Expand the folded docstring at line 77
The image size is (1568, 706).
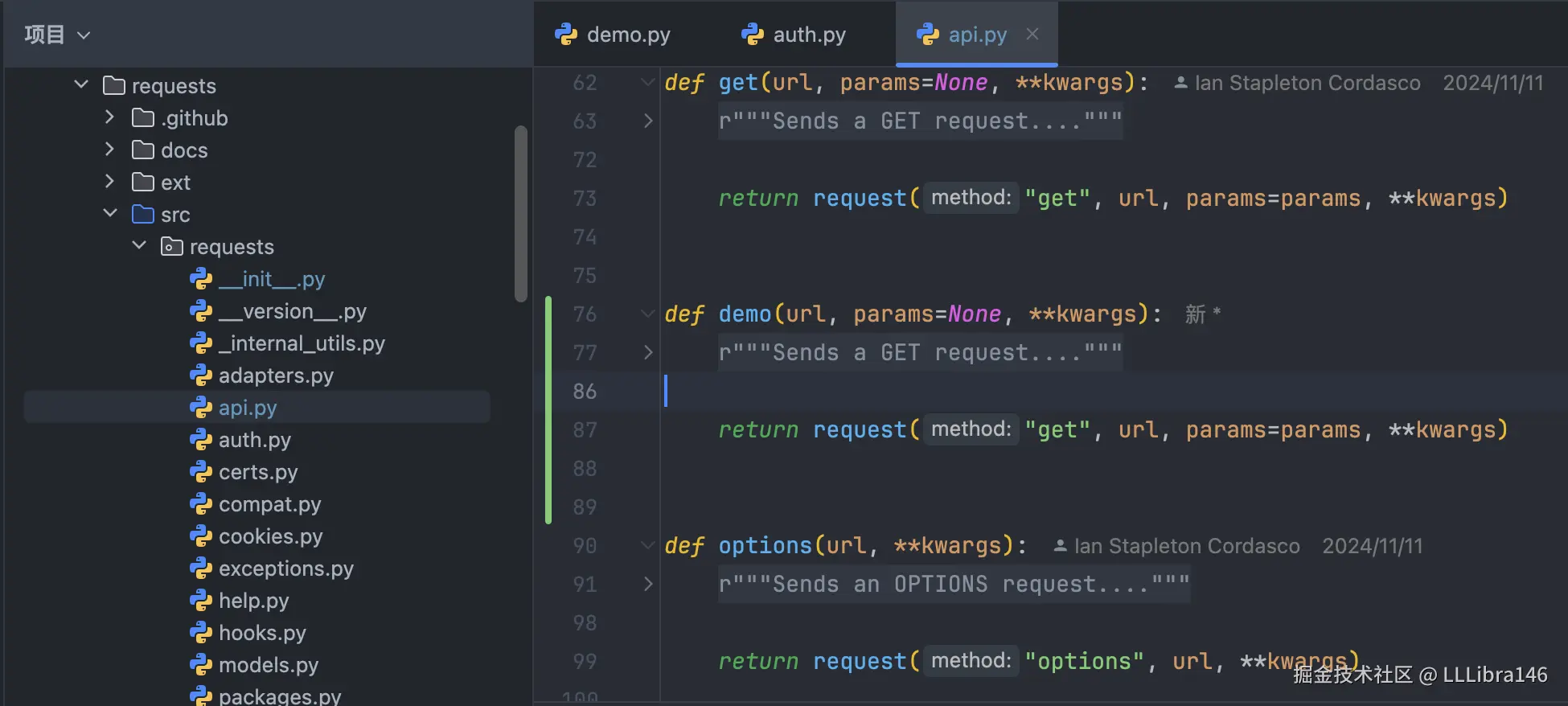(648, 352)
